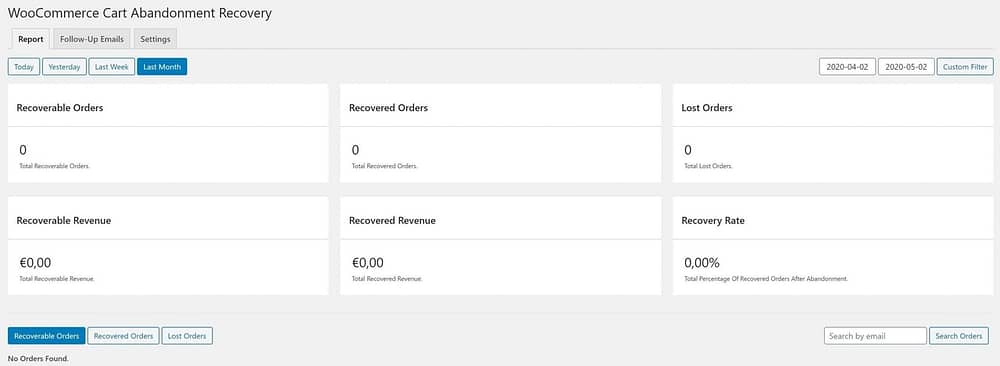Focus the Search by email field
The width and height of the screenshot is (1000, 366).
point(875,336)
